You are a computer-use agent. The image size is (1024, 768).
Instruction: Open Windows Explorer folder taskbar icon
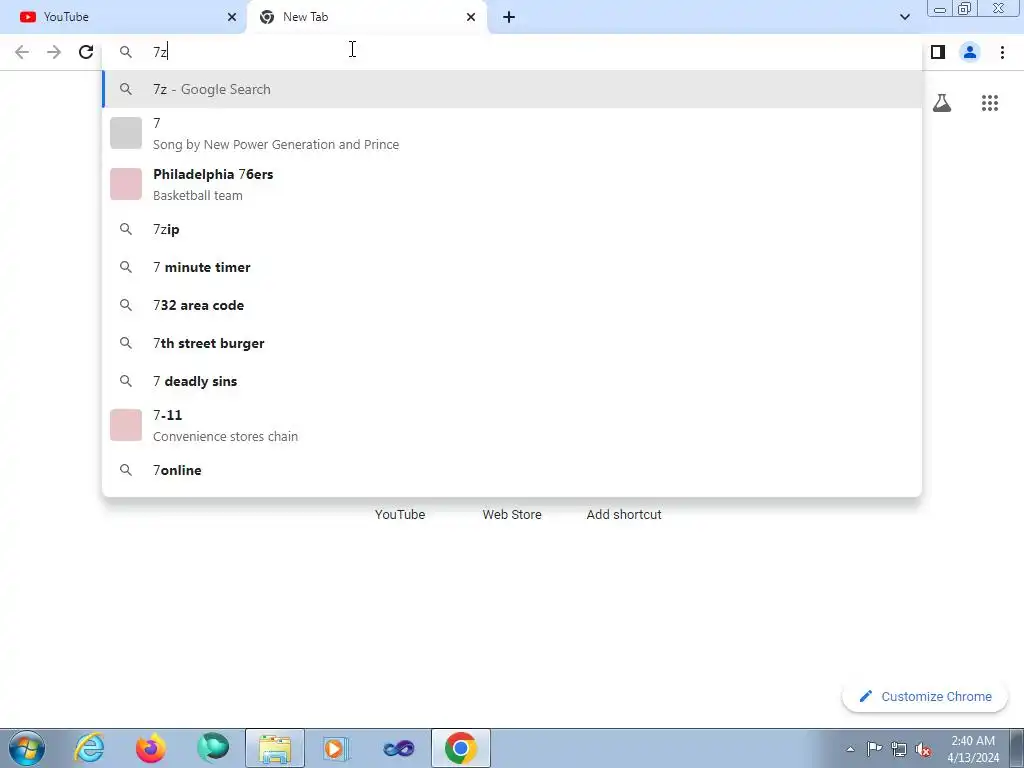275,748
